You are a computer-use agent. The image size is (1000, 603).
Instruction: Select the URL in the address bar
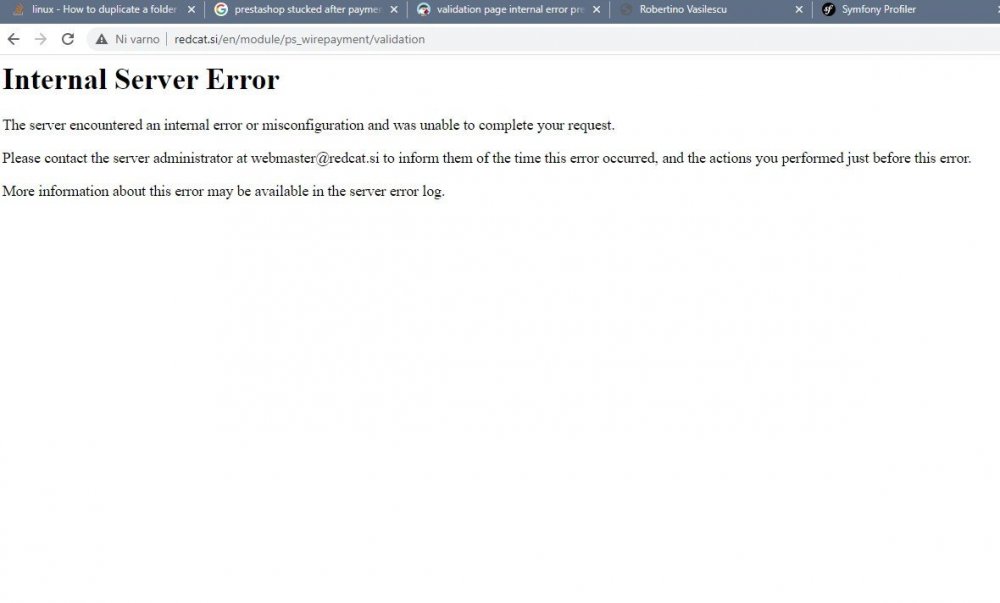[300, 39]
